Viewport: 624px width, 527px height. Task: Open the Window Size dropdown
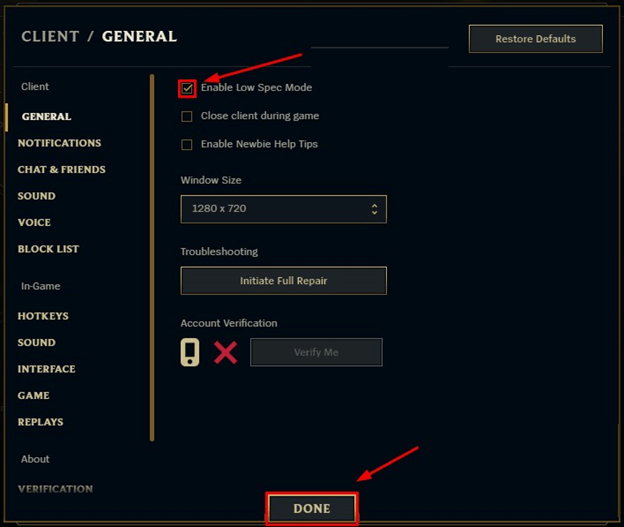(283, 209)
